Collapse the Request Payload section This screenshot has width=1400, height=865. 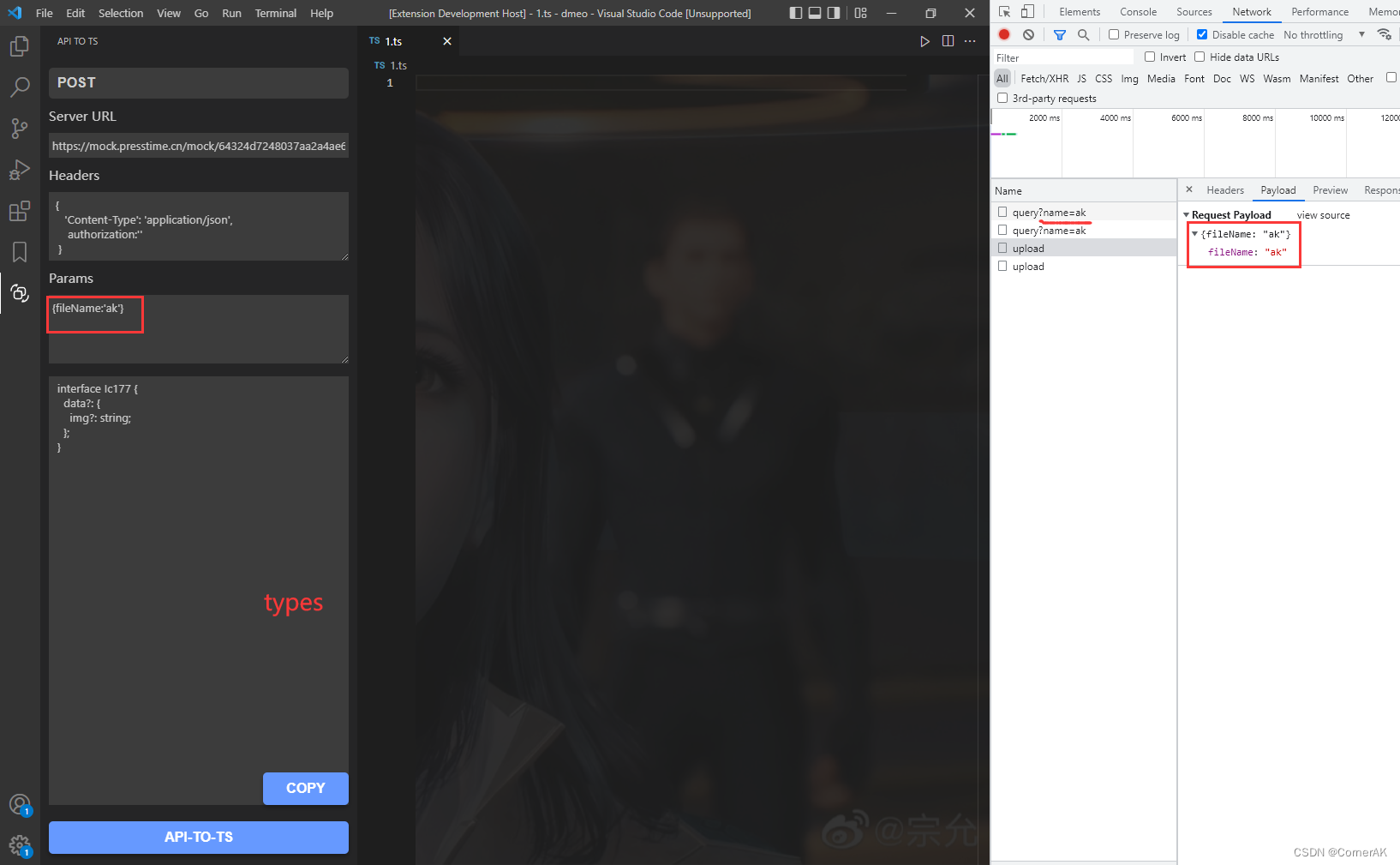point(1187,214)
